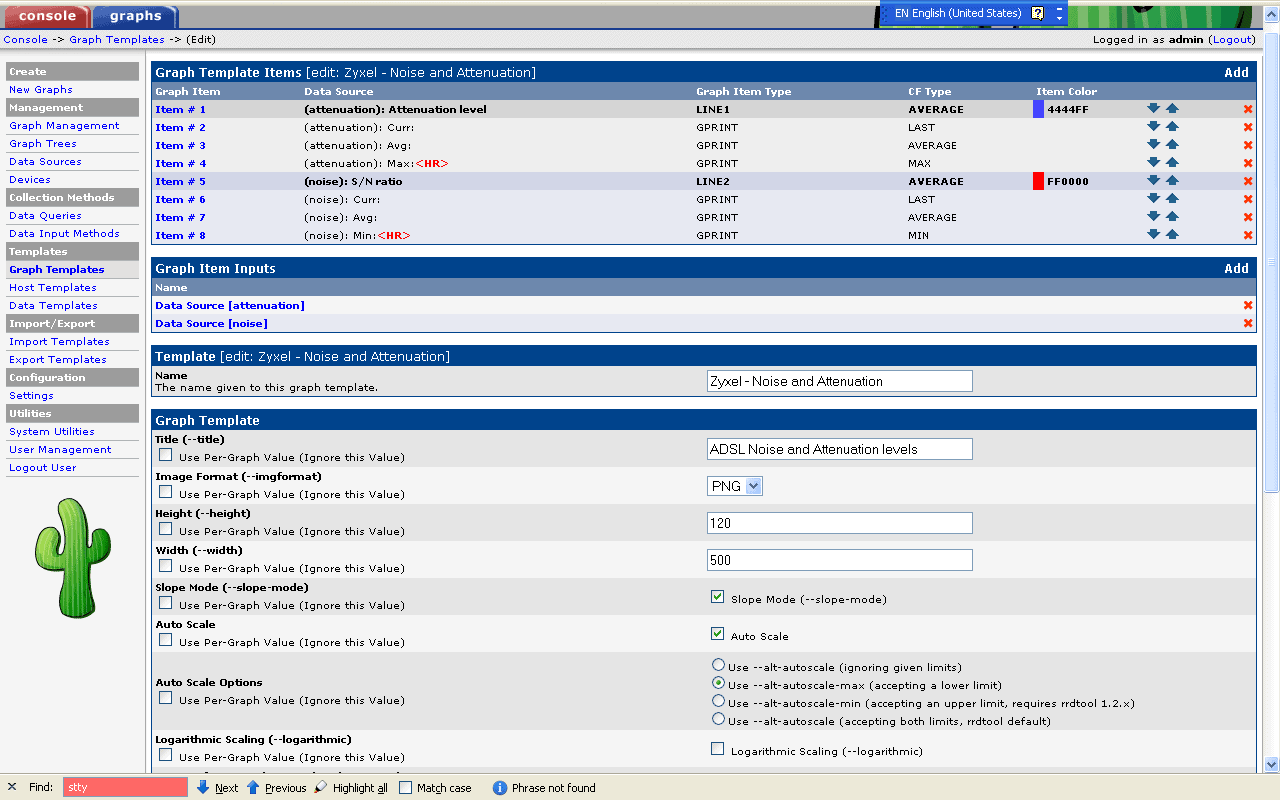This screenshot has height=800, width=1280.
Task: Switch to the graphs tab
Action: point(135,16)
